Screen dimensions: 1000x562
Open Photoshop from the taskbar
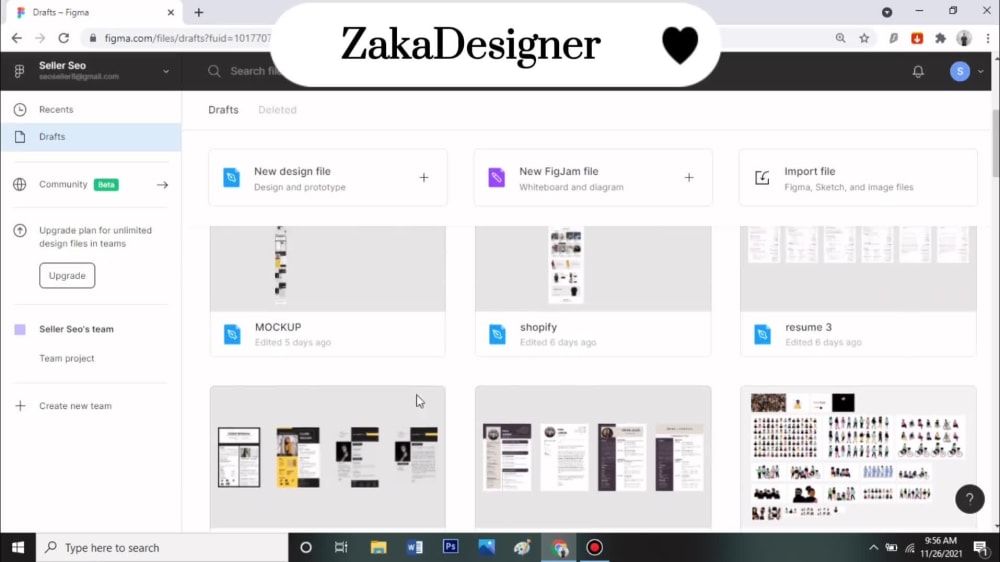click(x=450, y=547)
